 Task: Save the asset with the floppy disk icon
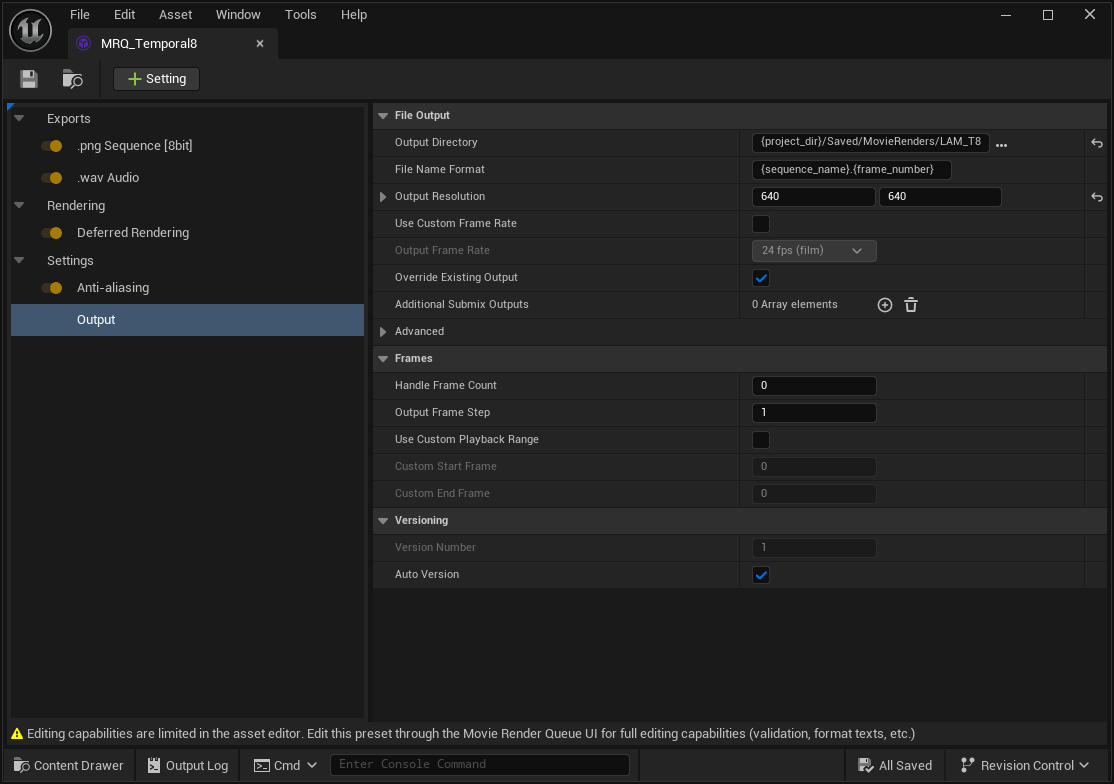tap(28, 79)
